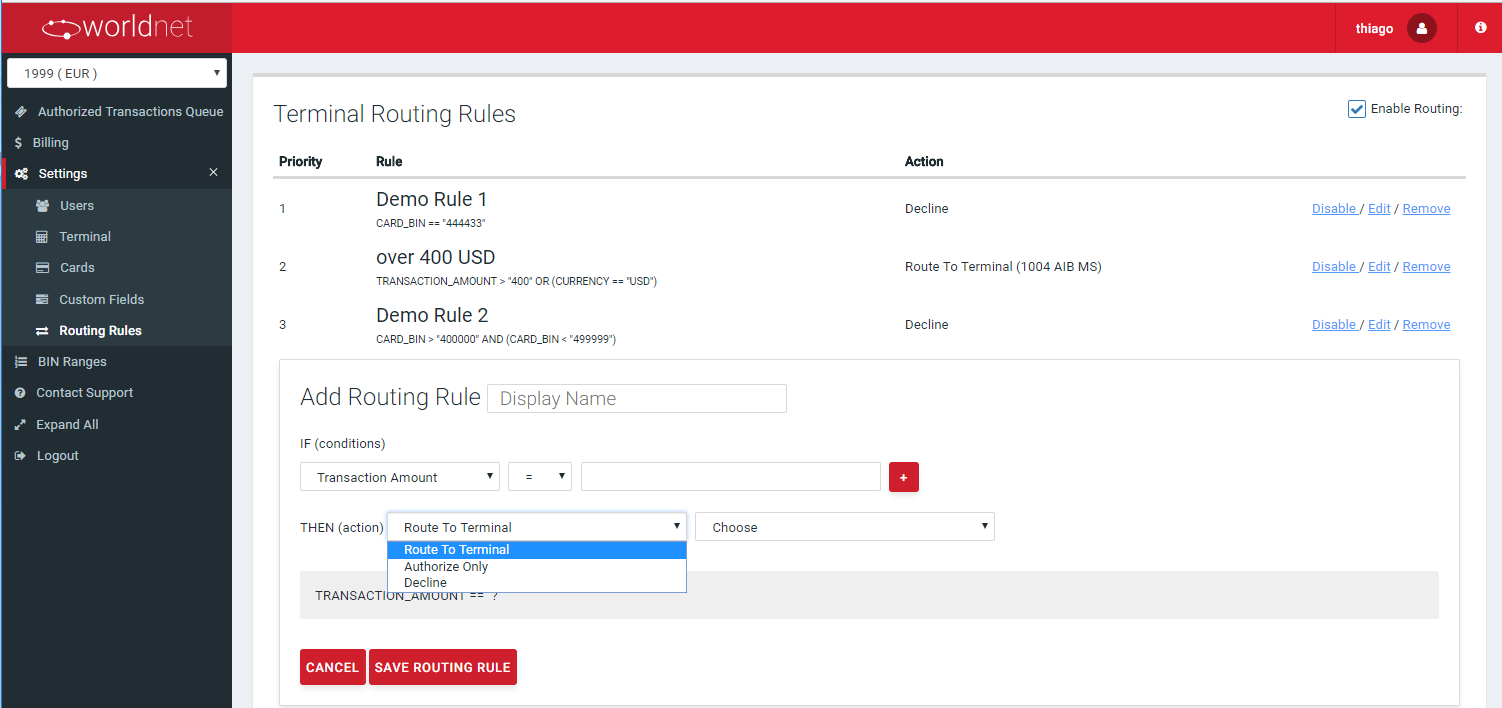Viewport: 1502px width, 708px height.
Task: Click the Billing dollar icon
Action: click(18, 143)
